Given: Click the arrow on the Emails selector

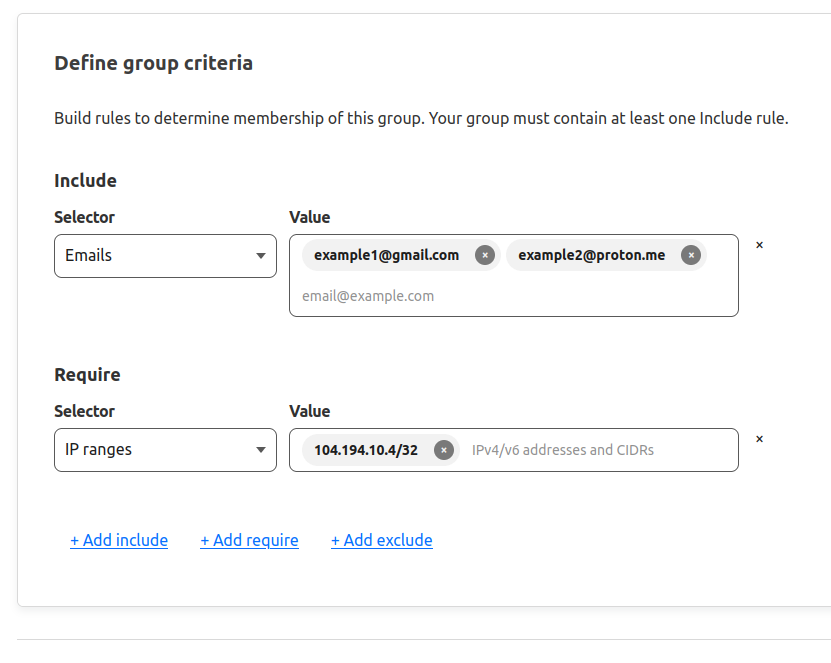Looking at the screenshot, I should (x=261, y=256).
